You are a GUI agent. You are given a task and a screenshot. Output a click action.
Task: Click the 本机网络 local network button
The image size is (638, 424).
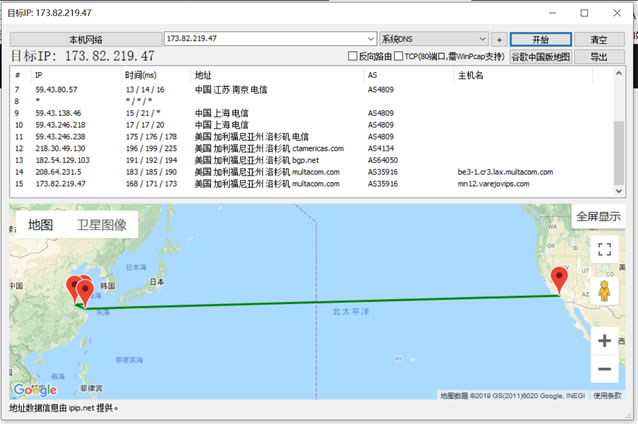(85, 39)
